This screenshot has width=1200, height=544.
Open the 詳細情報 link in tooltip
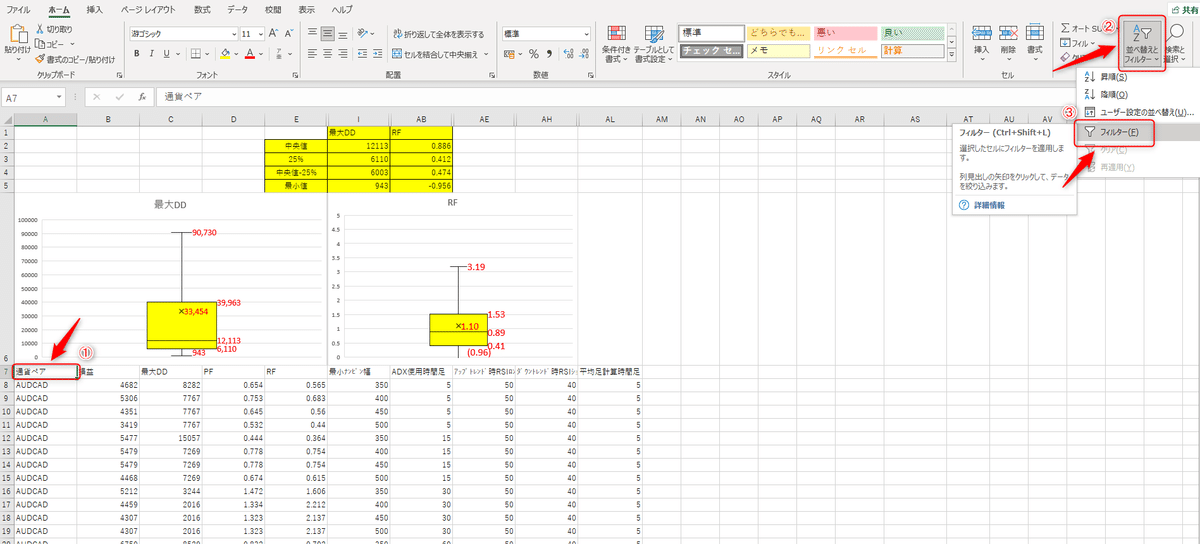click(x=989, y=204)
